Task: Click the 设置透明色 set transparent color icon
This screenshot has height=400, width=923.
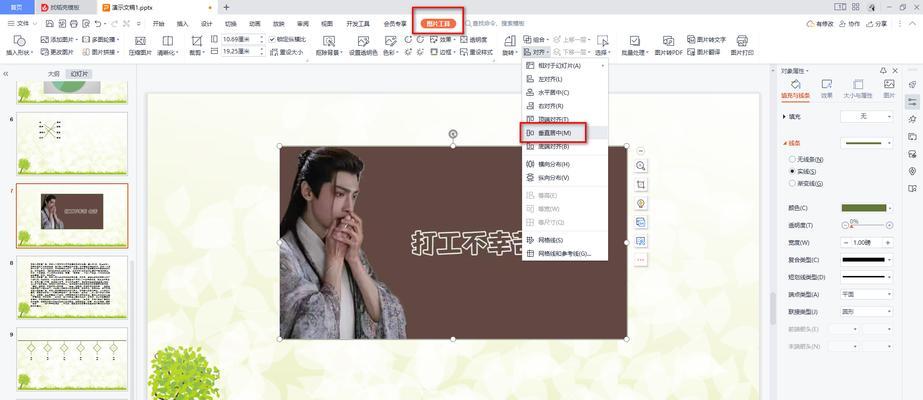Action: pos(363,41)
